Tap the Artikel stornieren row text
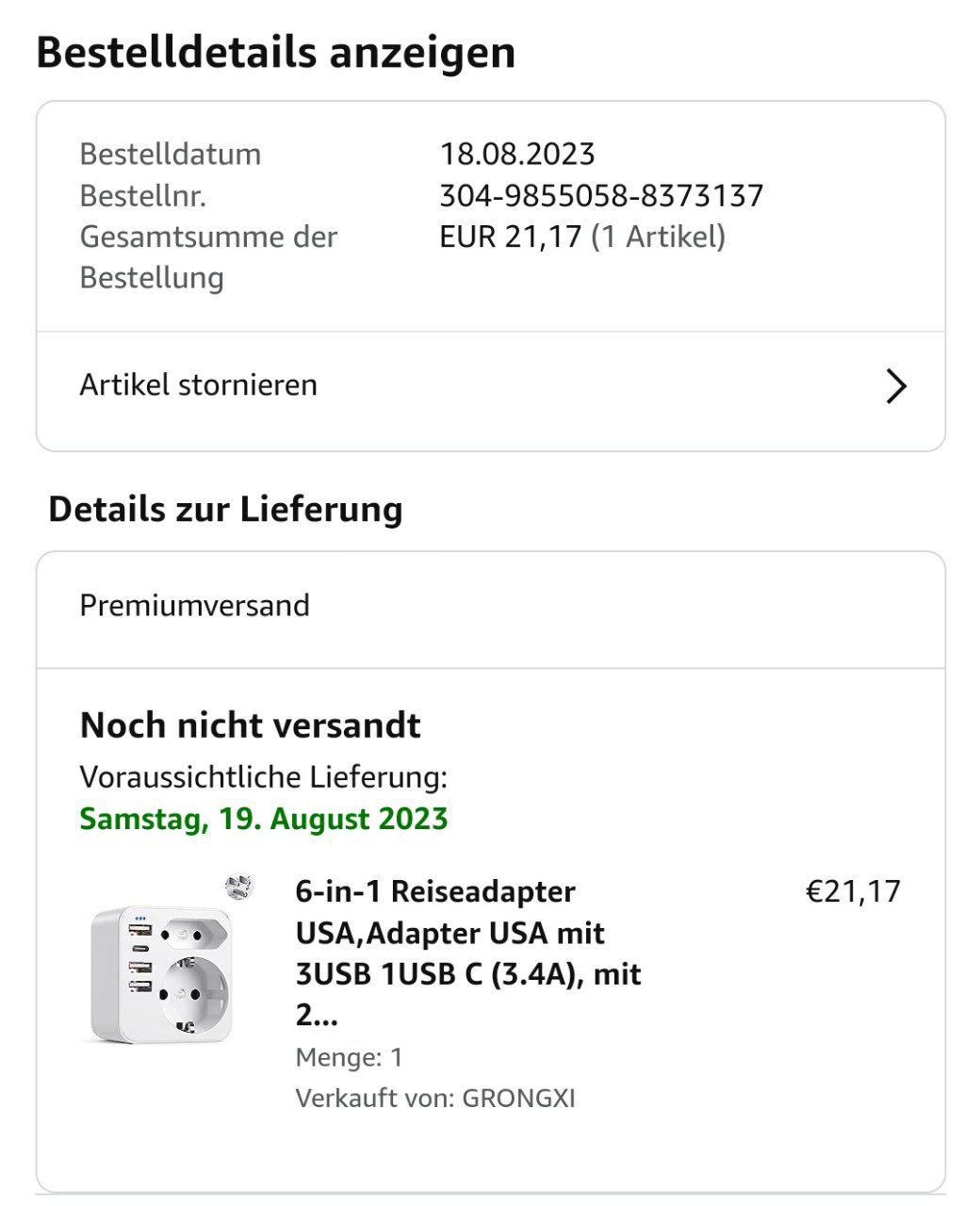The height and width of the screenshot is (1206, 980). pos(198,385)
